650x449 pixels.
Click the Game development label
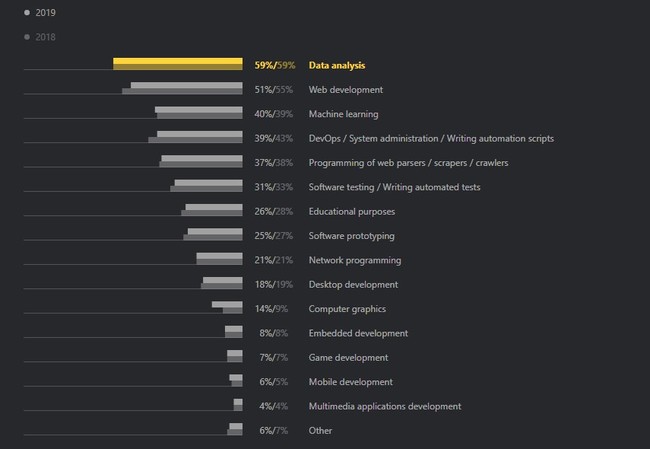click(x=348, y=357)
